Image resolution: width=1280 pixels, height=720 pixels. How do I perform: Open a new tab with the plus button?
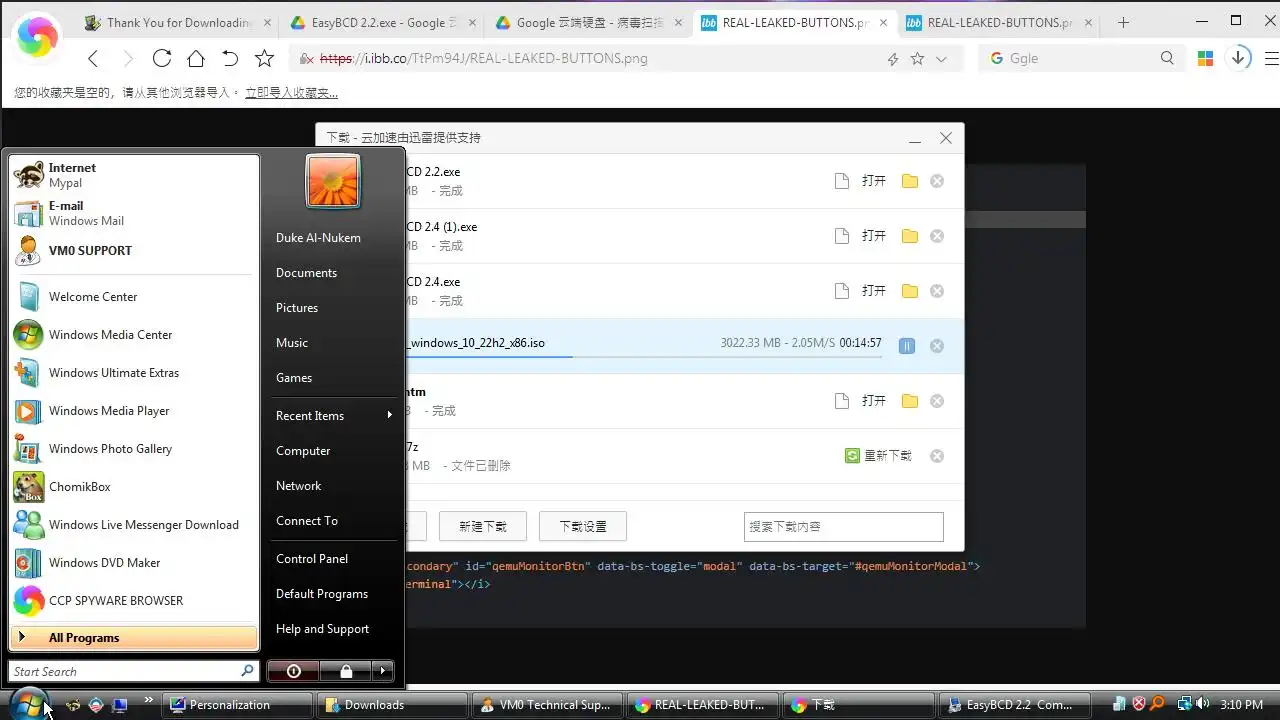(x=1123, y=22)
